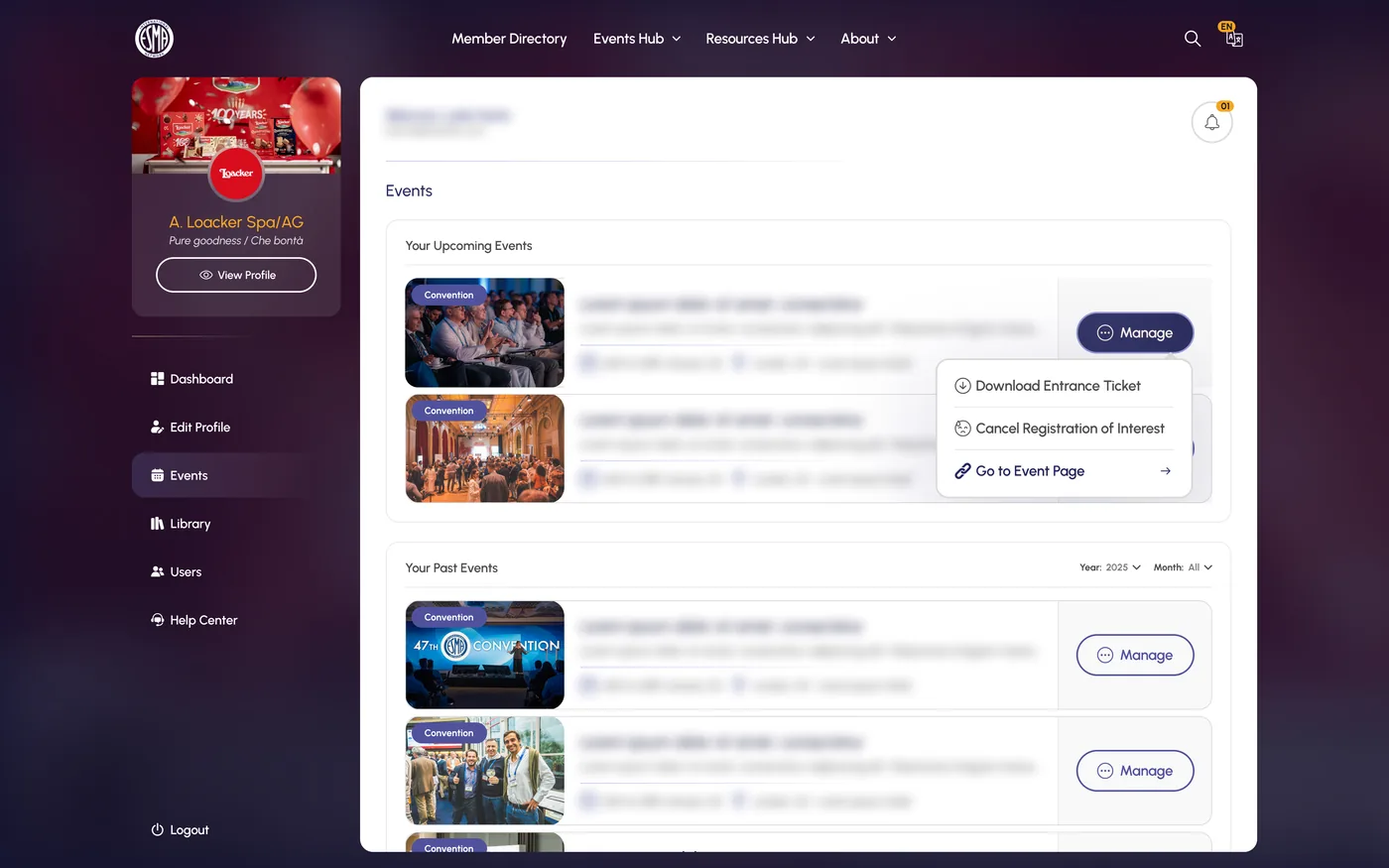The height and width of the screenshot is (868, 1389).
Task: Click the Your Past Events heading
Action: click(x=451, y=567)
